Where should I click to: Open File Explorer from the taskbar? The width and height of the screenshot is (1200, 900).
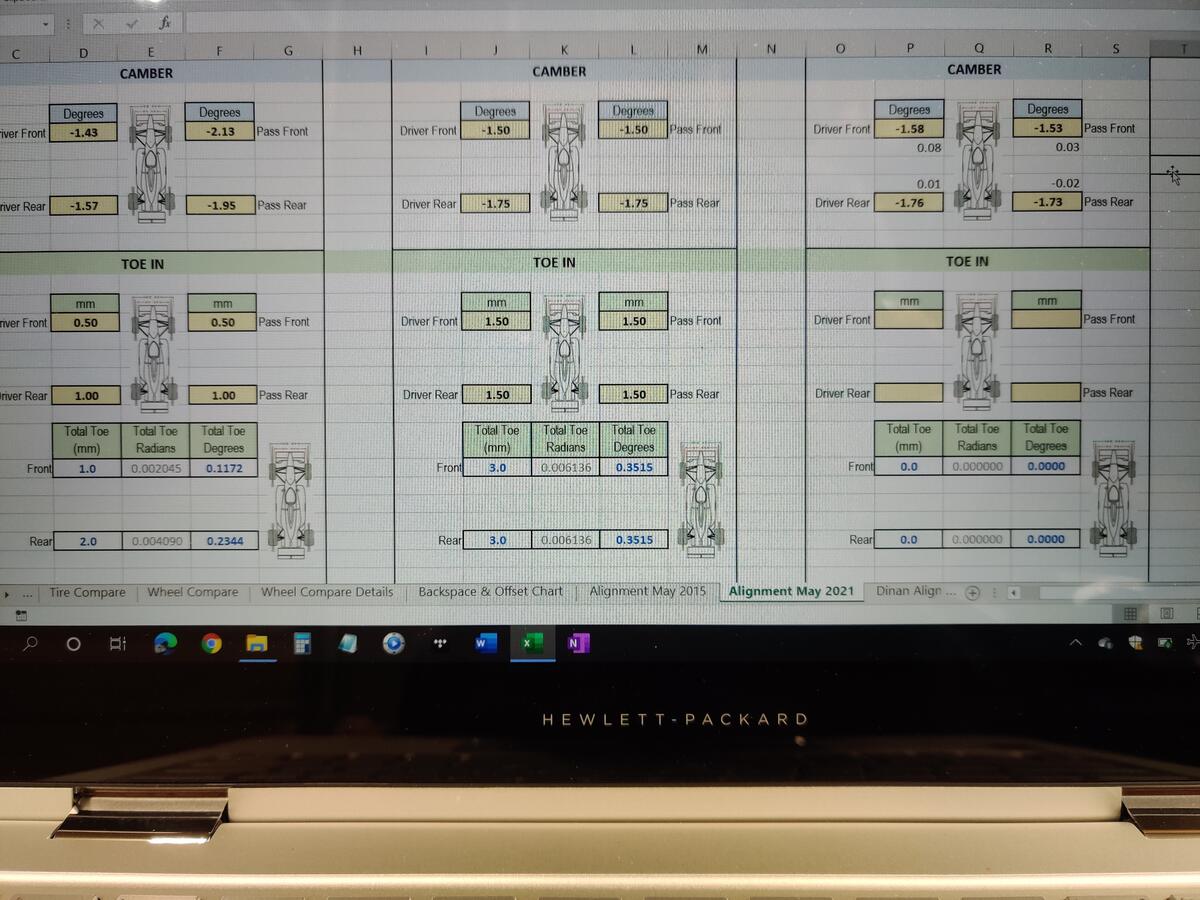[x=257, y=644]
